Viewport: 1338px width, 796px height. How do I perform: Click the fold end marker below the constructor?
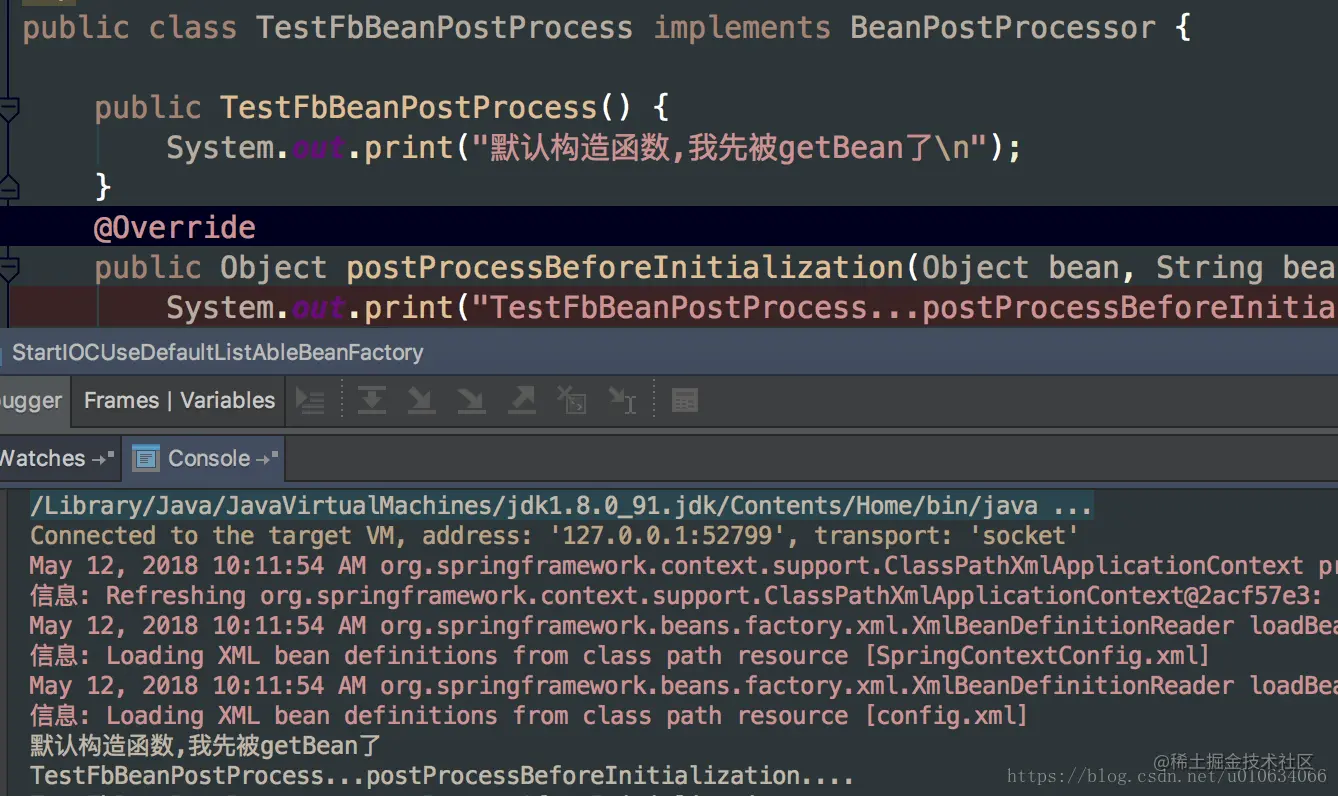[x=9, y=187]
